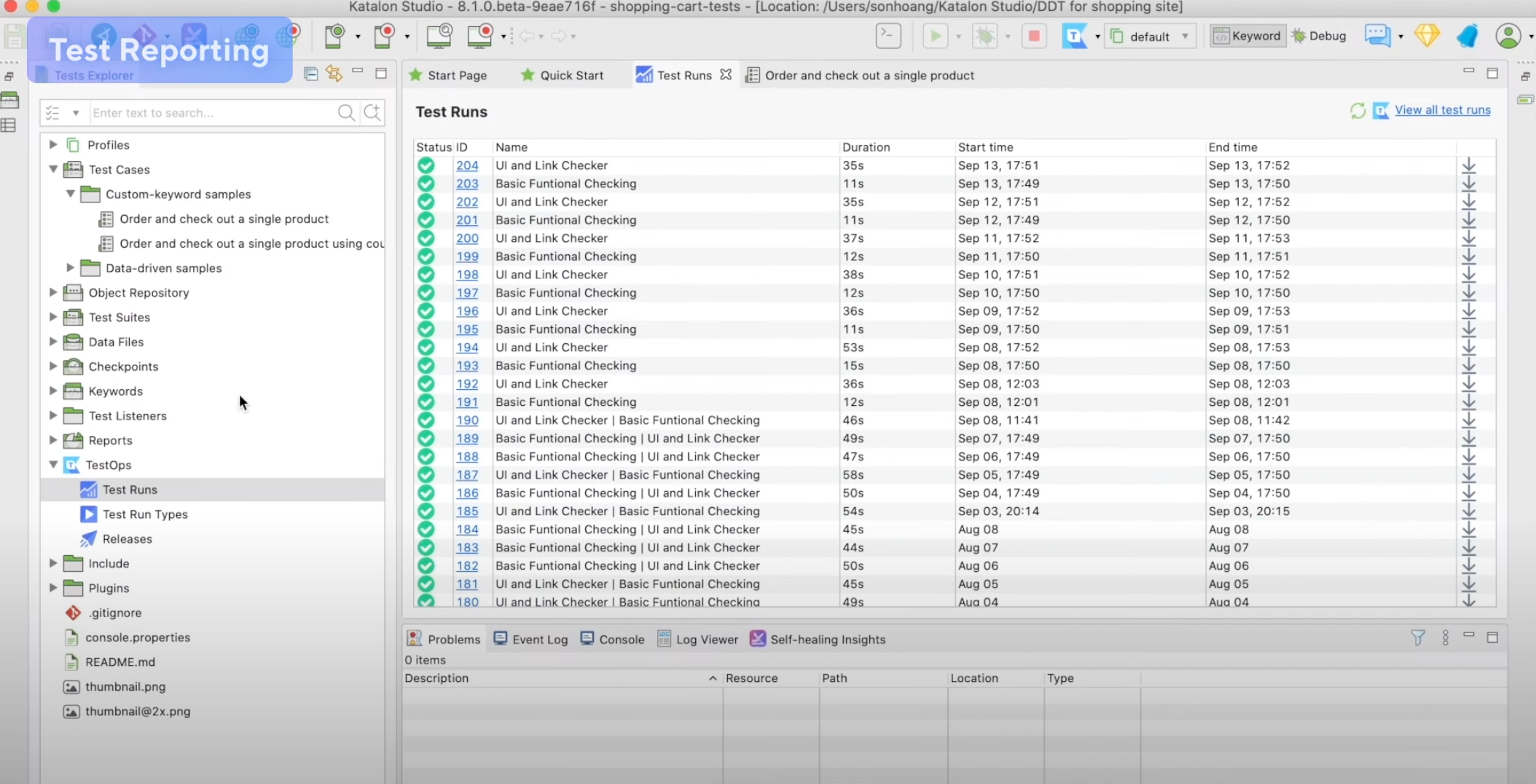This screenshot has height=784, width=1536.
Task: Start the Record Mobile tool
Action: click(384, 36)
